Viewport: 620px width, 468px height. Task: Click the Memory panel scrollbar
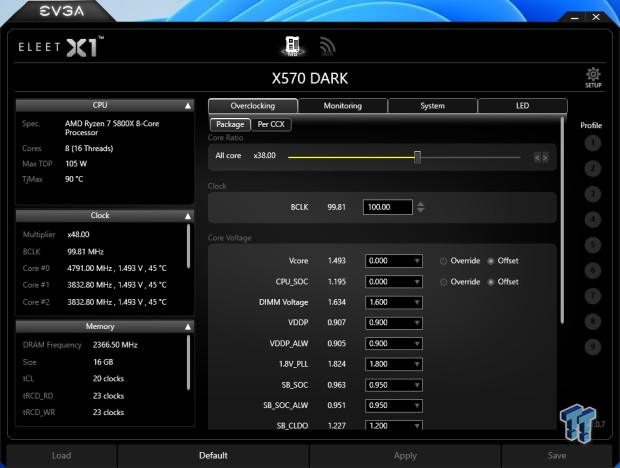188,363
